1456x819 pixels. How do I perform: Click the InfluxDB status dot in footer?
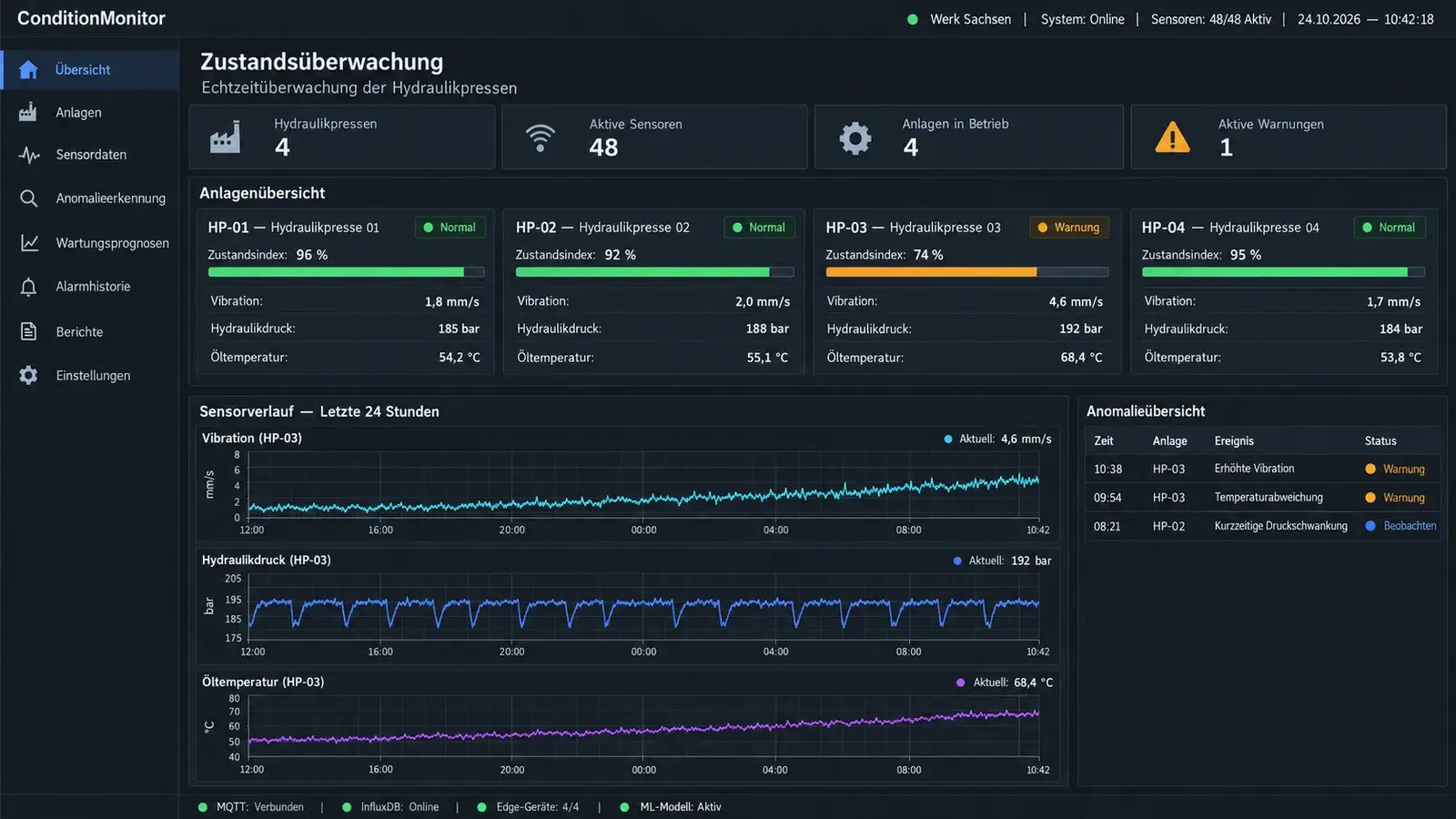point(347,807)
